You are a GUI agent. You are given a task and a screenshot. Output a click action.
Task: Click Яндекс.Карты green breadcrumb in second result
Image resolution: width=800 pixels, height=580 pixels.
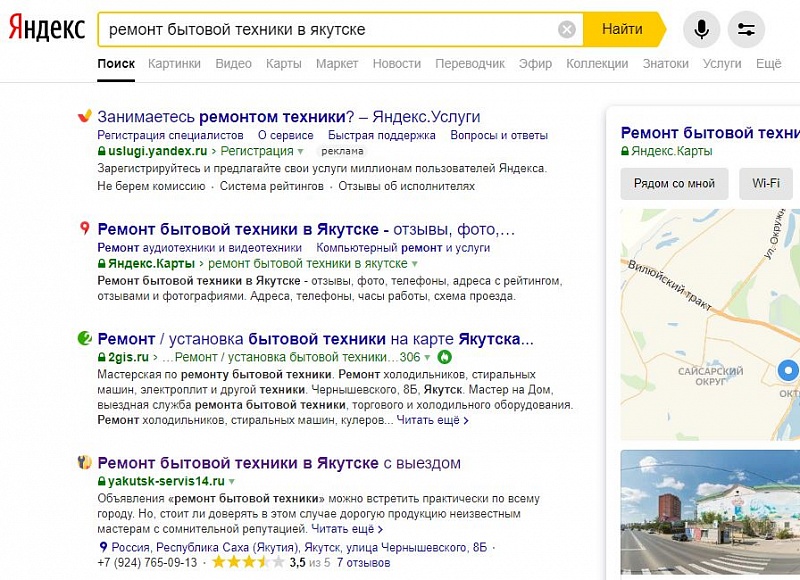point(152,264)
